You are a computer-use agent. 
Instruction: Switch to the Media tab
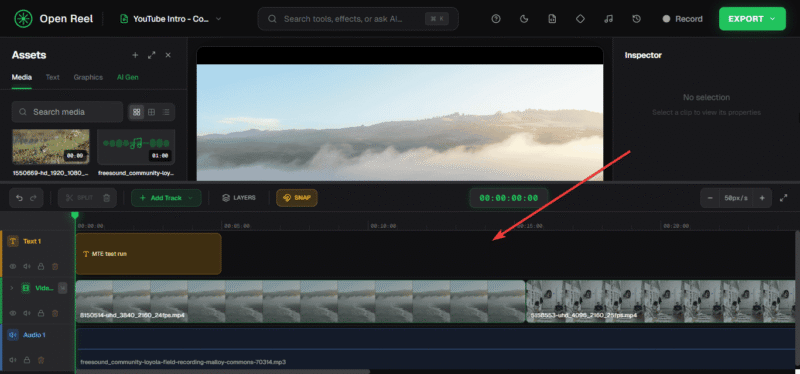(22, 78)
